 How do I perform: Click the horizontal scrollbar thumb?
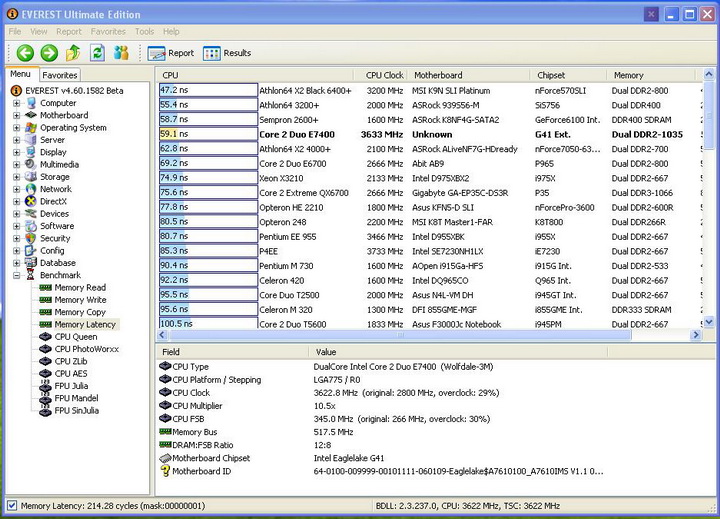coord(400,335)
